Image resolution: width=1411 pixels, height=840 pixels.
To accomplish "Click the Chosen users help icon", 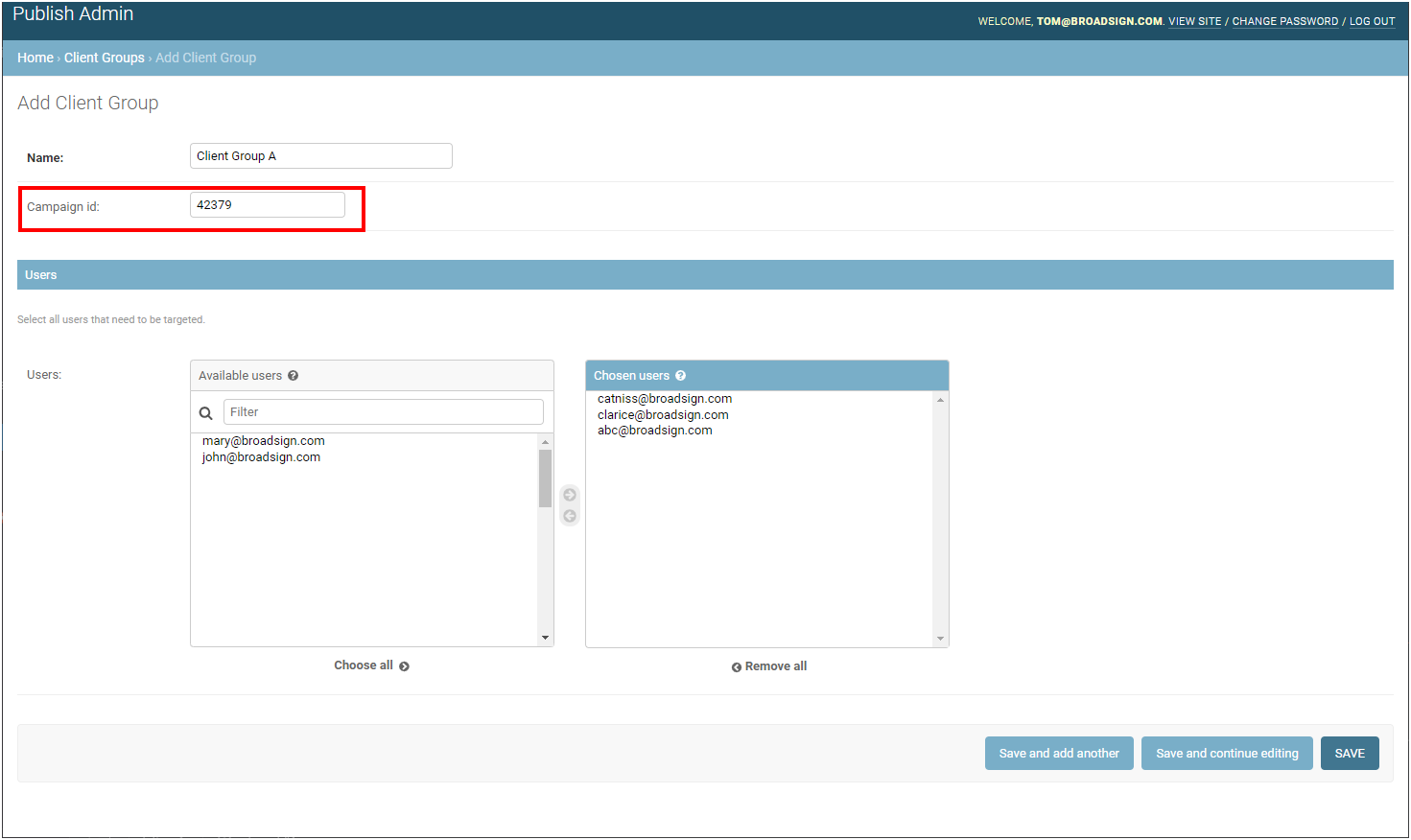I will [x=680, y=376].
